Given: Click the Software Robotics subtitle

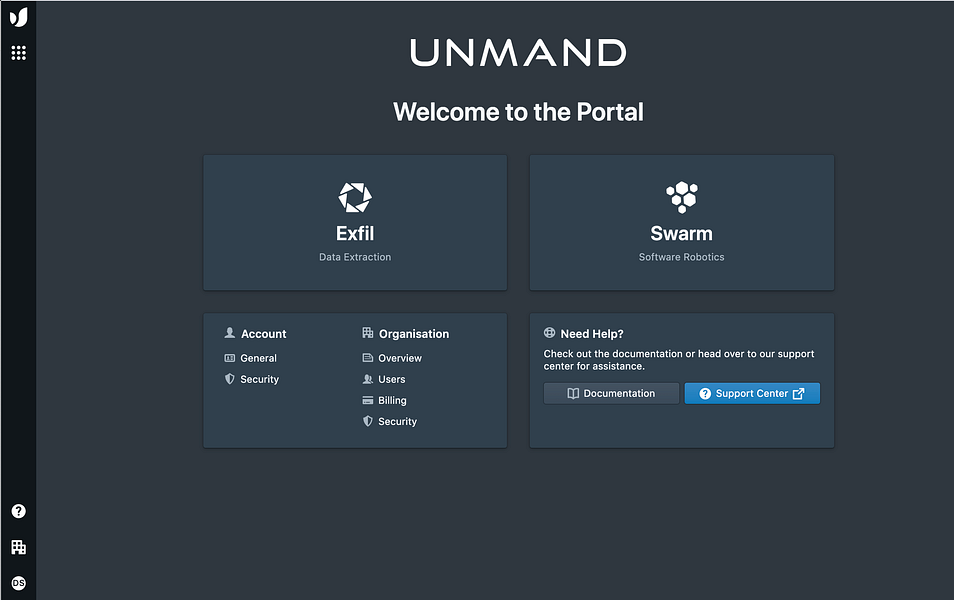Looking at the screenshot, I should tap(681, 257).
